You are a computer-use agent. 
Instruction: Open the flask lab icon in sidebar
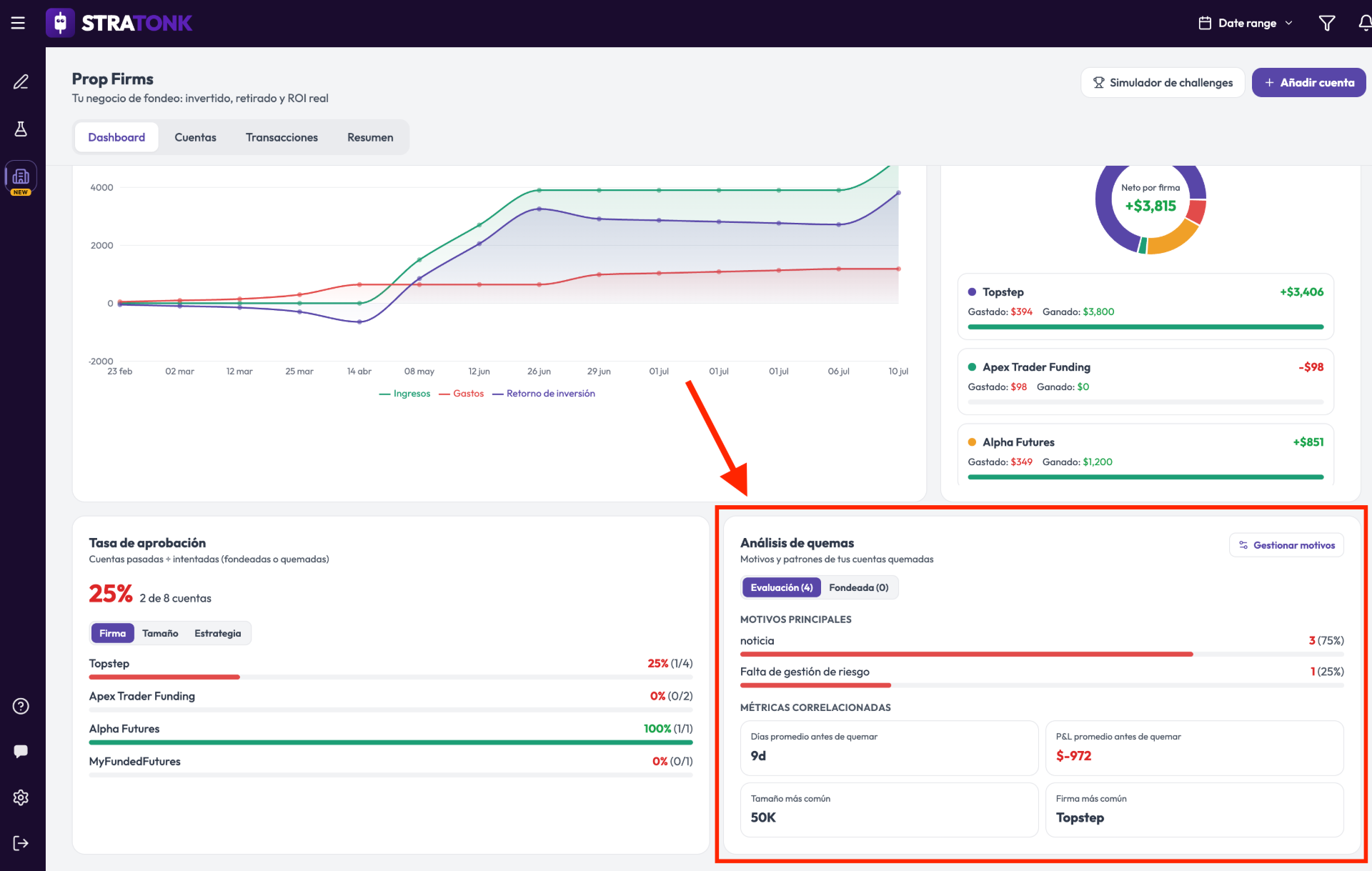(x=21, y=129)
